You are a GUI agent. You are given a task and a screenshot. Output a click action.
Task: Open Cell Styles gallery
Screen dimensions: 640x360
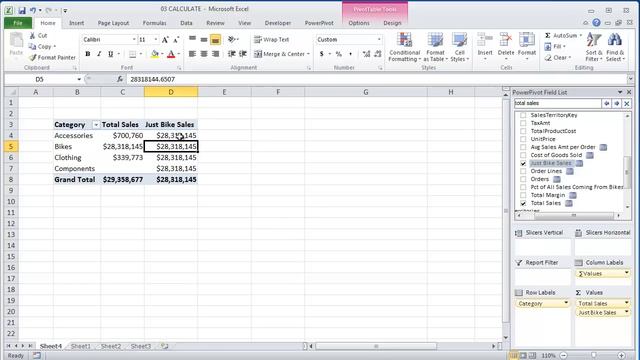click(460, 48)
